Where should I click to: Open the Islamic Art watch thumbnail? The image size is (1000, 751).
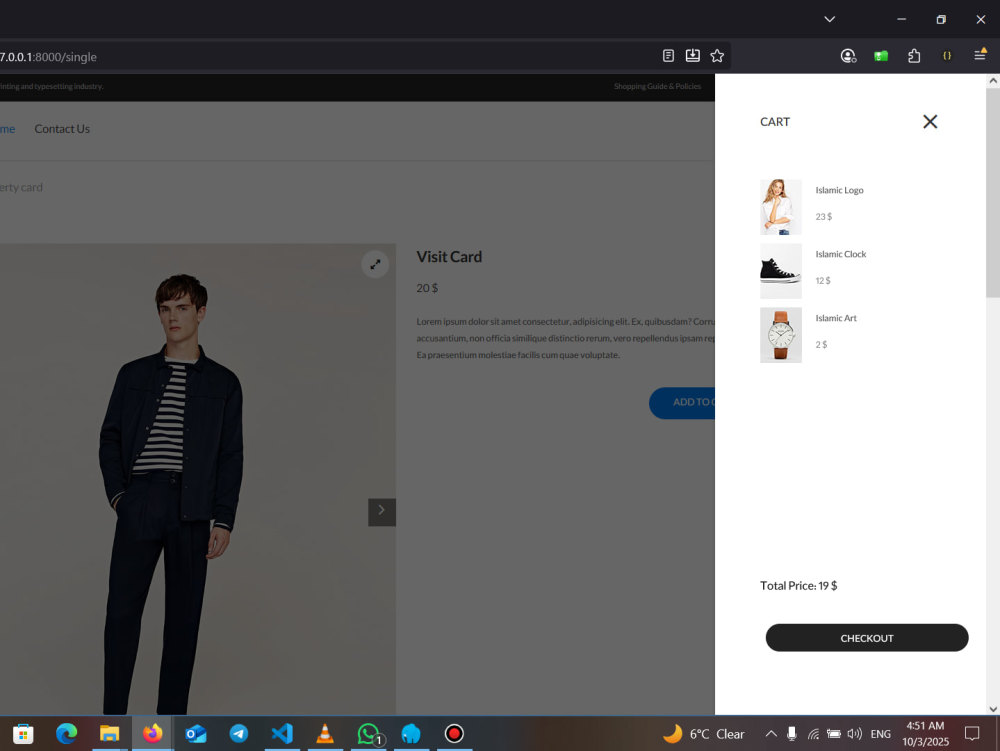click(x=781, y=335)
